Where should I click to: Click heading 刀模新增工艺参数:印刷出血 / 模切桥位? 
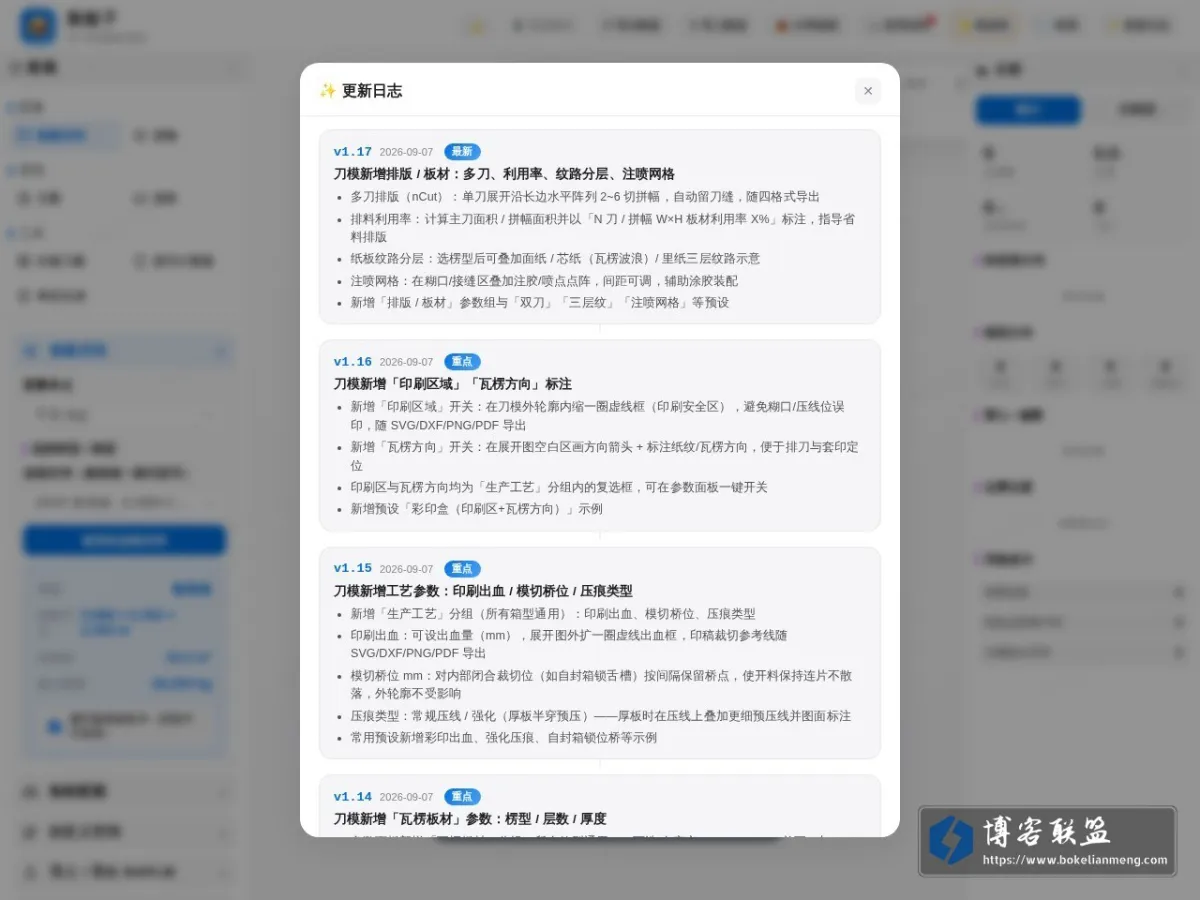pos(483,591)
